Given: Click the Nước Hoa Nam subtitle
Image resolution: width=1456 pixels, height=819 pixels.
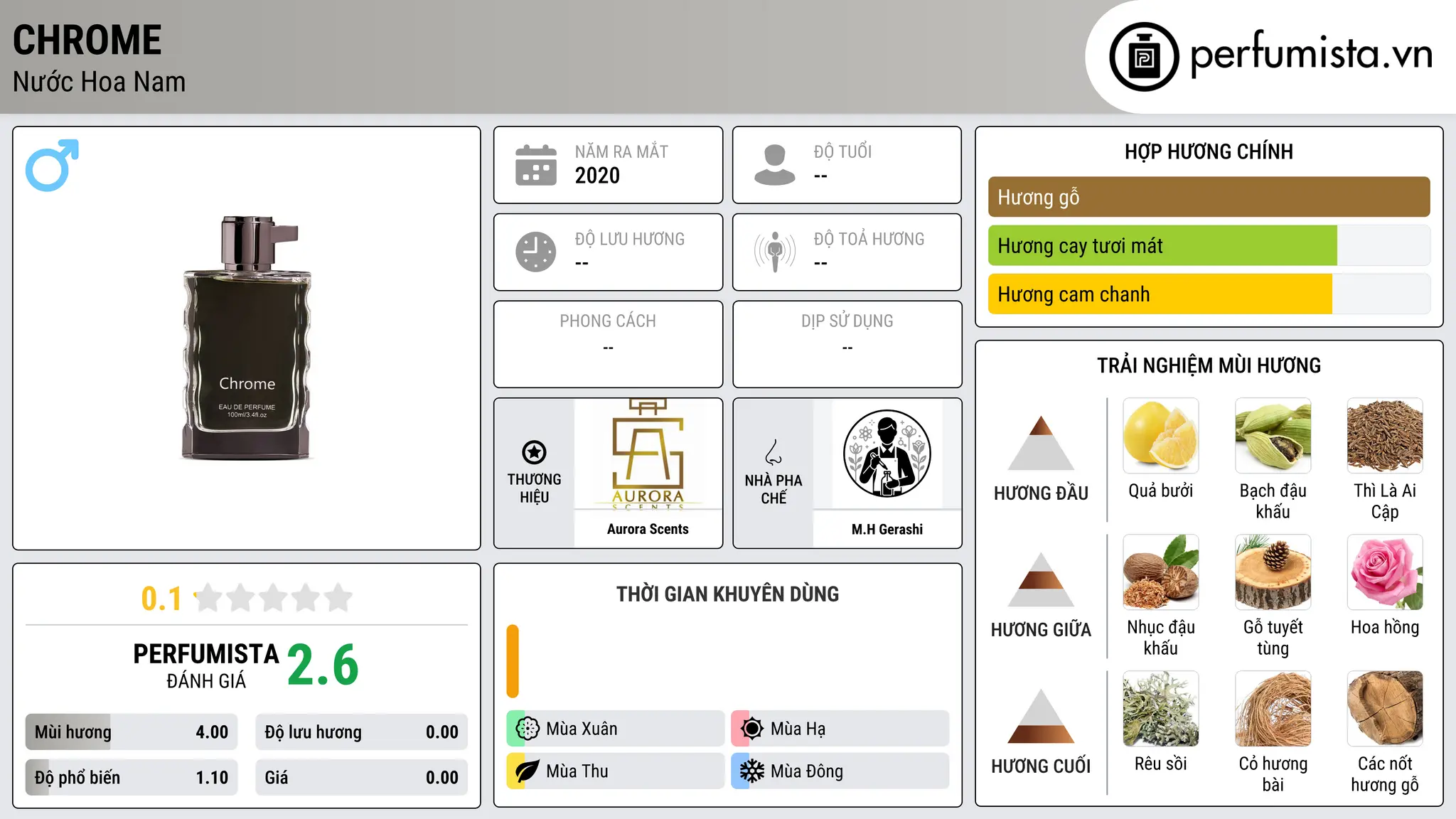Looking at the screenshot, I should pyautogui.click(x=99, y=82).
